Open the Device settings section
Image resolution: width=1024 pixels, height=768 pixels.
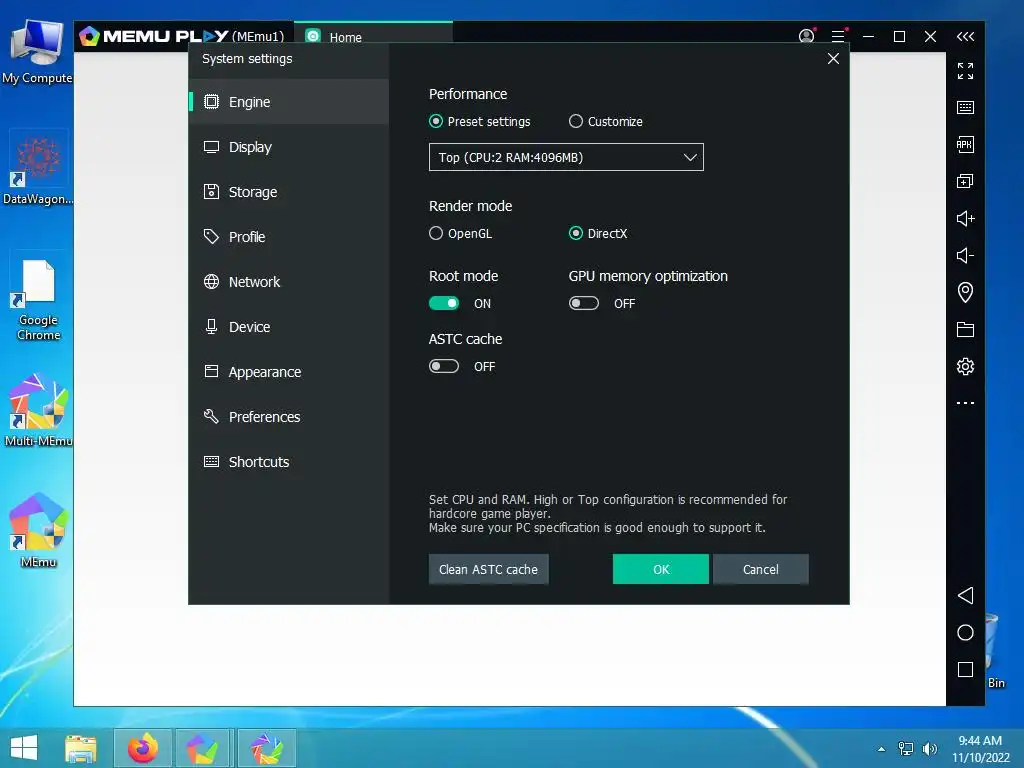coord(289,327)
